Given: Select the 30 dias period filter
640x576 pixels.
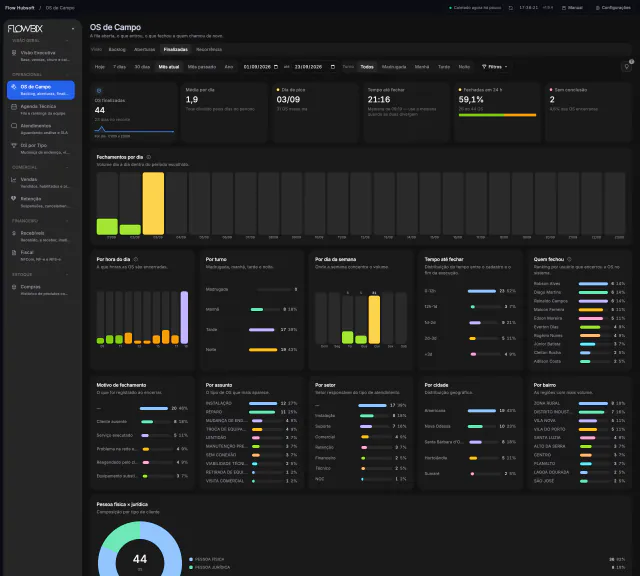Looking at the screenshot, I should pyautogui.click(x=142, y=67).
